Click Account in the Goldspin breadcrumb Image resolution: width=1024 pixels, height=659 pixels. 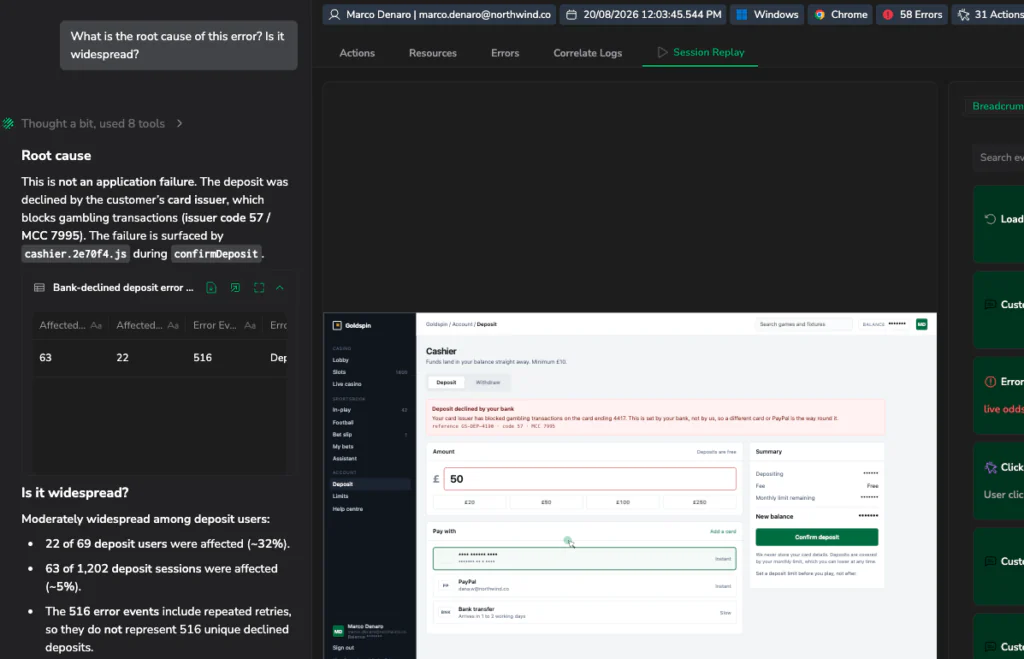[x=462, y=324]
